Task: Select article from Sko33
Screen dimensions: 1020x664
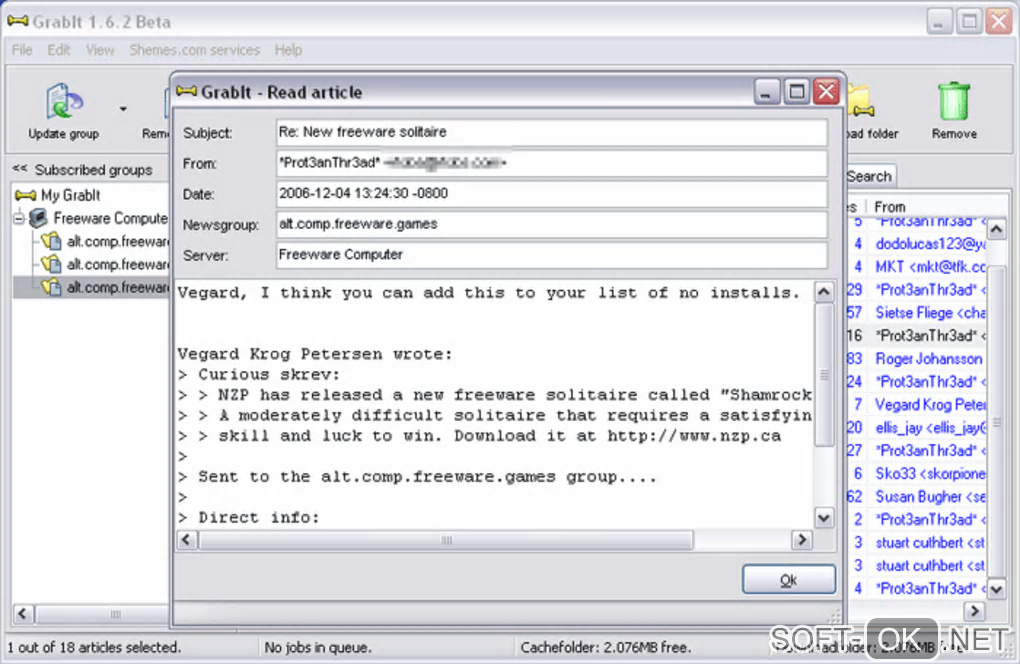Action: (x=919, y=473)
